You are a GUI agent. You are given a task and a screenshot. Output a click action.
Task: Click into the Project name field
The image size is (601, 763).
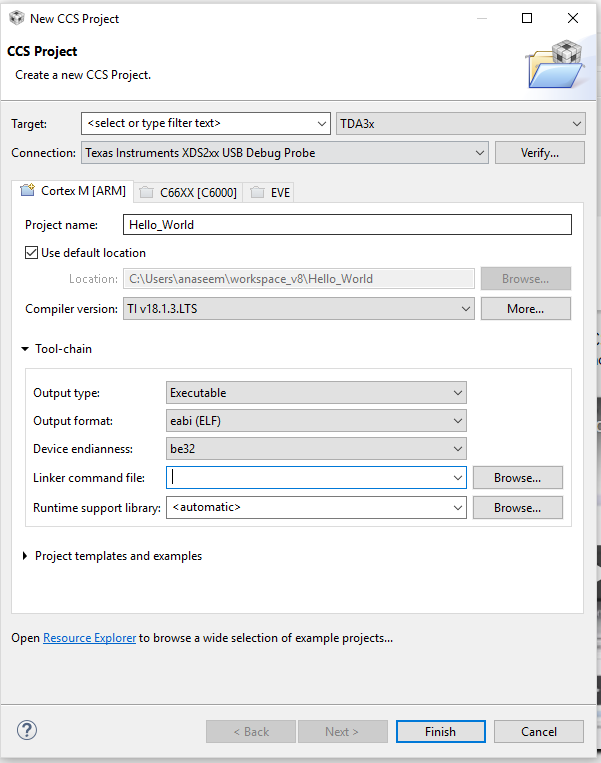click(346, 225)
